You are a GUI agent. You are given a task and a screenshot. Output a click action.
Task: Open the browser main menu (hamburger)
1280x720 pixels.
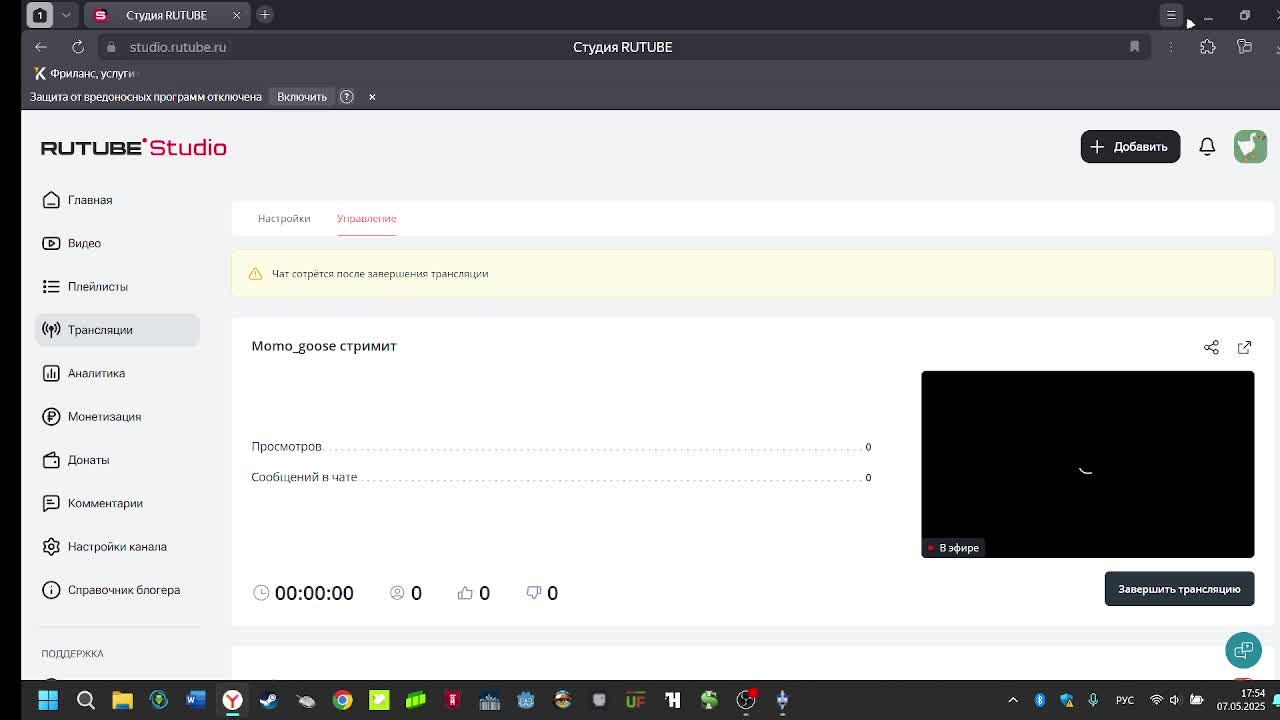[x=1171, y=15]
